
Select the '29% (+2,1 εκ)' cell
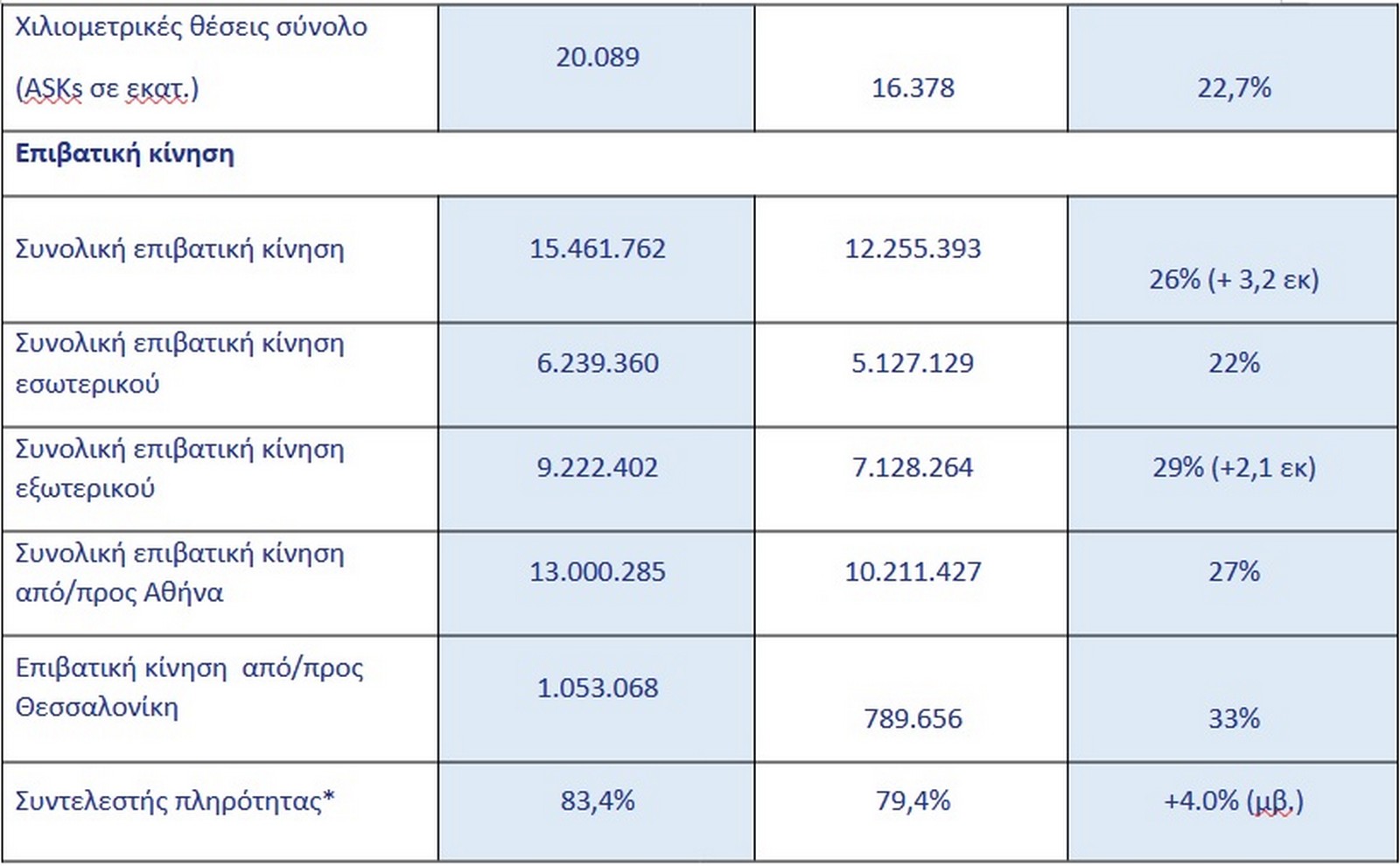(1234, 467)
